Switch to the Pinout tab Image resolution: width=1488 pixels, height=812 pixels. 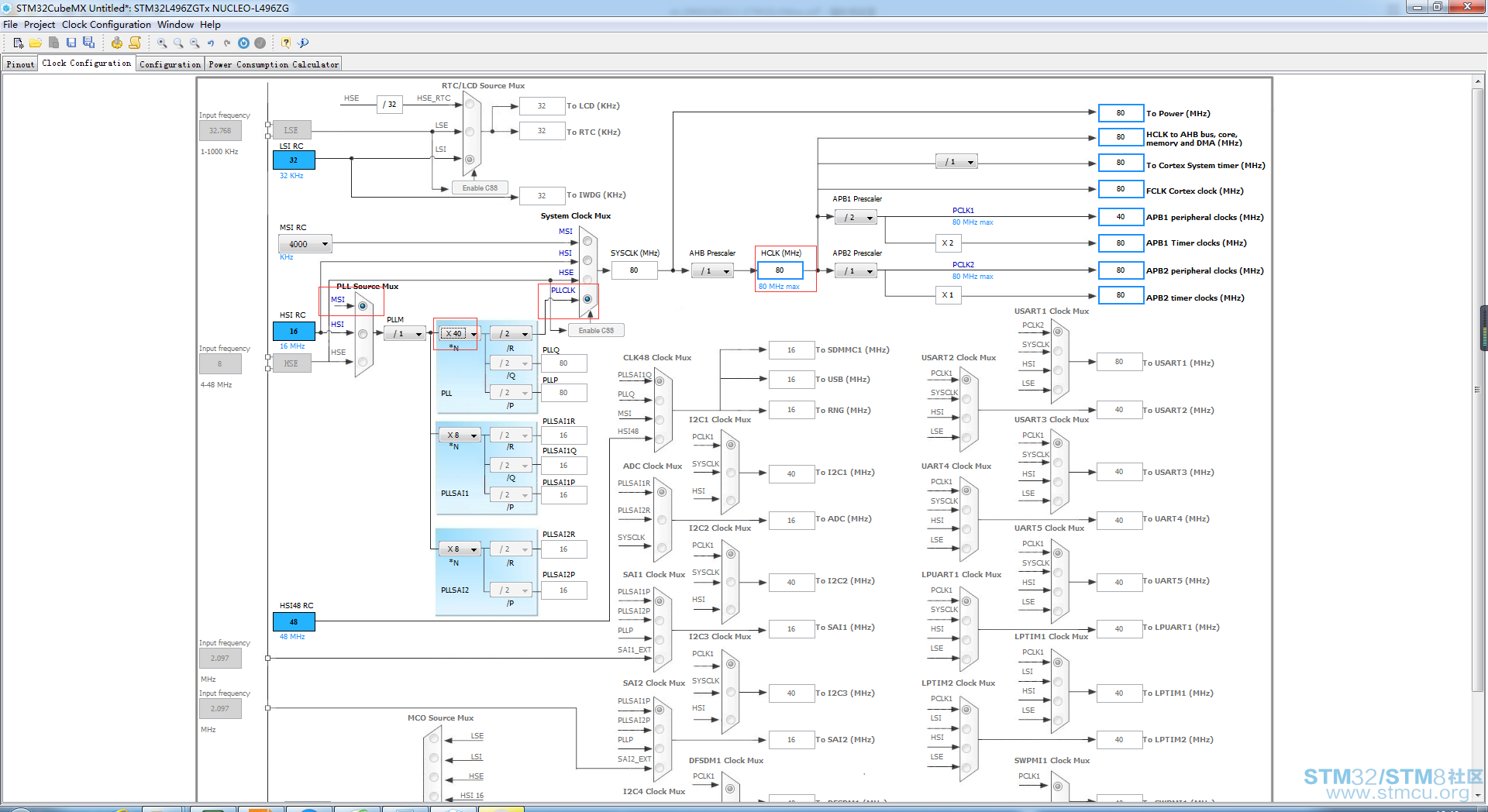tap(20, 64)
